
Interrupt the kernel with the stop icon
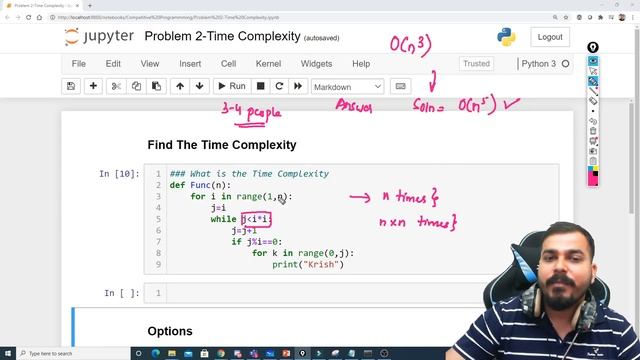tap(260, 86)
